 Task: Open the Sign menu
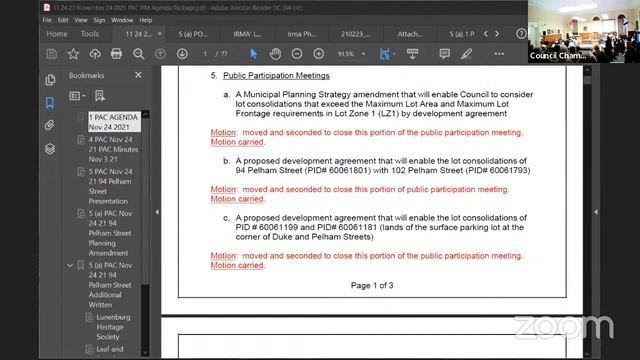pos(99,20)
